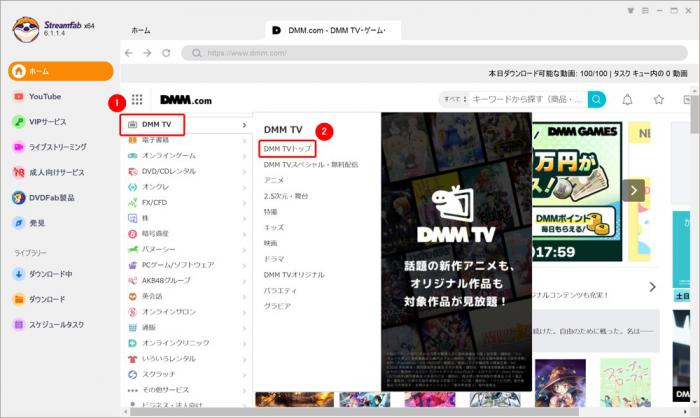Open the ホーム item in the sidebar
The image size is (700, 418).
(61, 71)
